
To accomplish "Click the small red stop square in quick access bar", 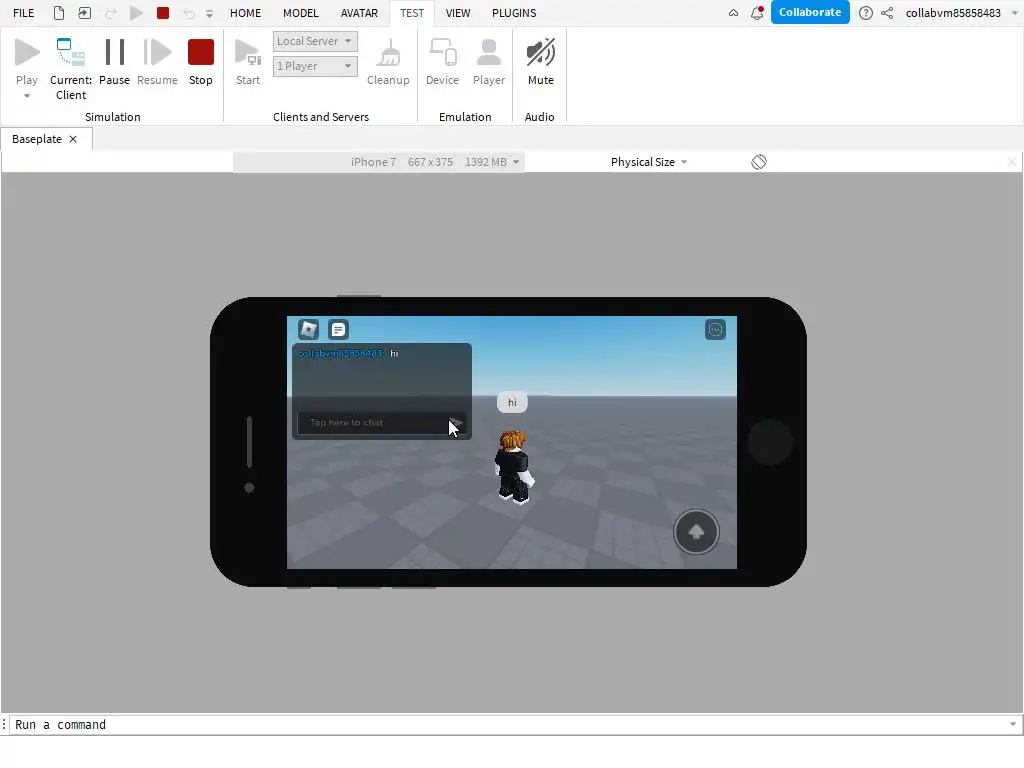I will [163, 13].
